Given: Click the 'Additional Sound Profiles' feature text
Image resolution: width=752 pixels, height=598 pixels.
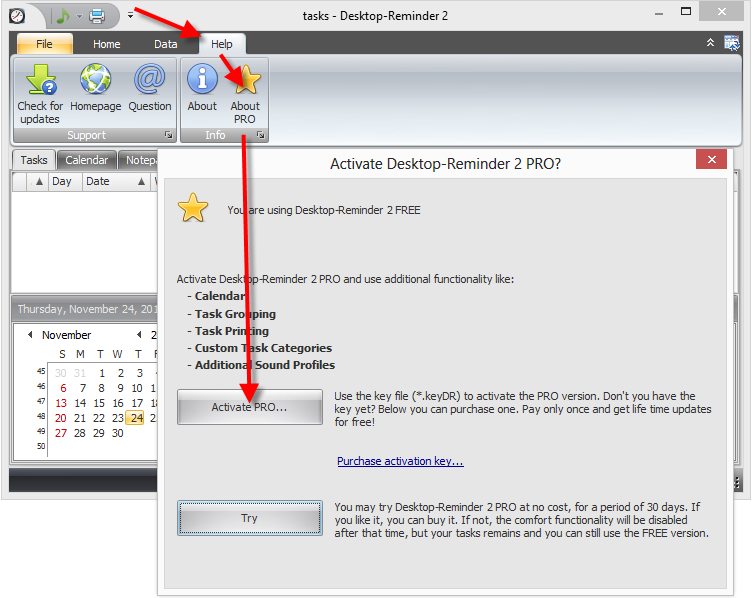Looking at the screenshot, I should pyautogui.click(x=265, y=365).
